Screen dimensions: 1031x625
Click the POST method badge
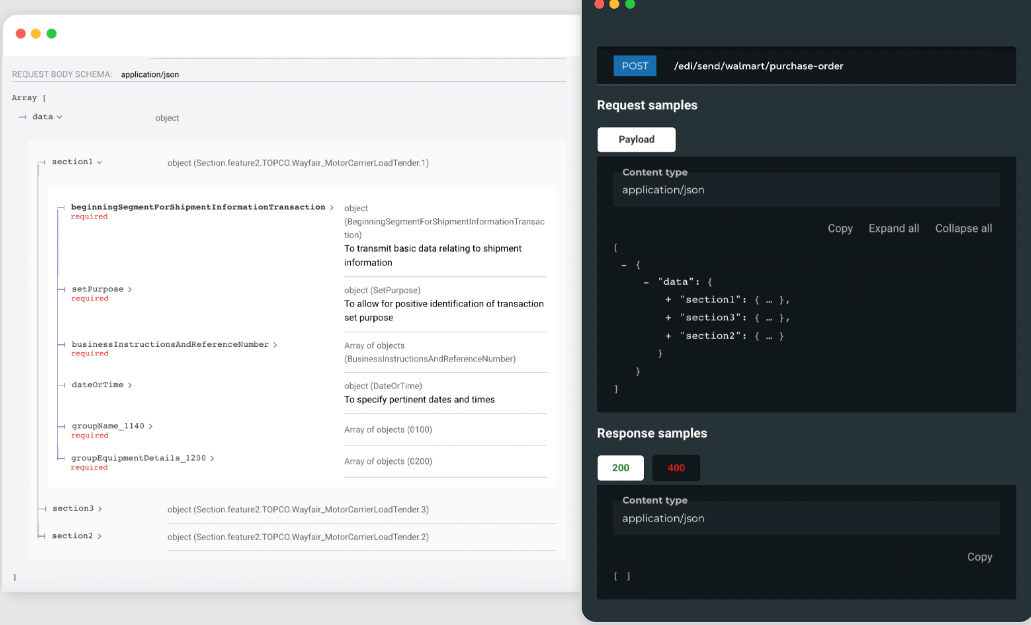(x=634, y=66)
